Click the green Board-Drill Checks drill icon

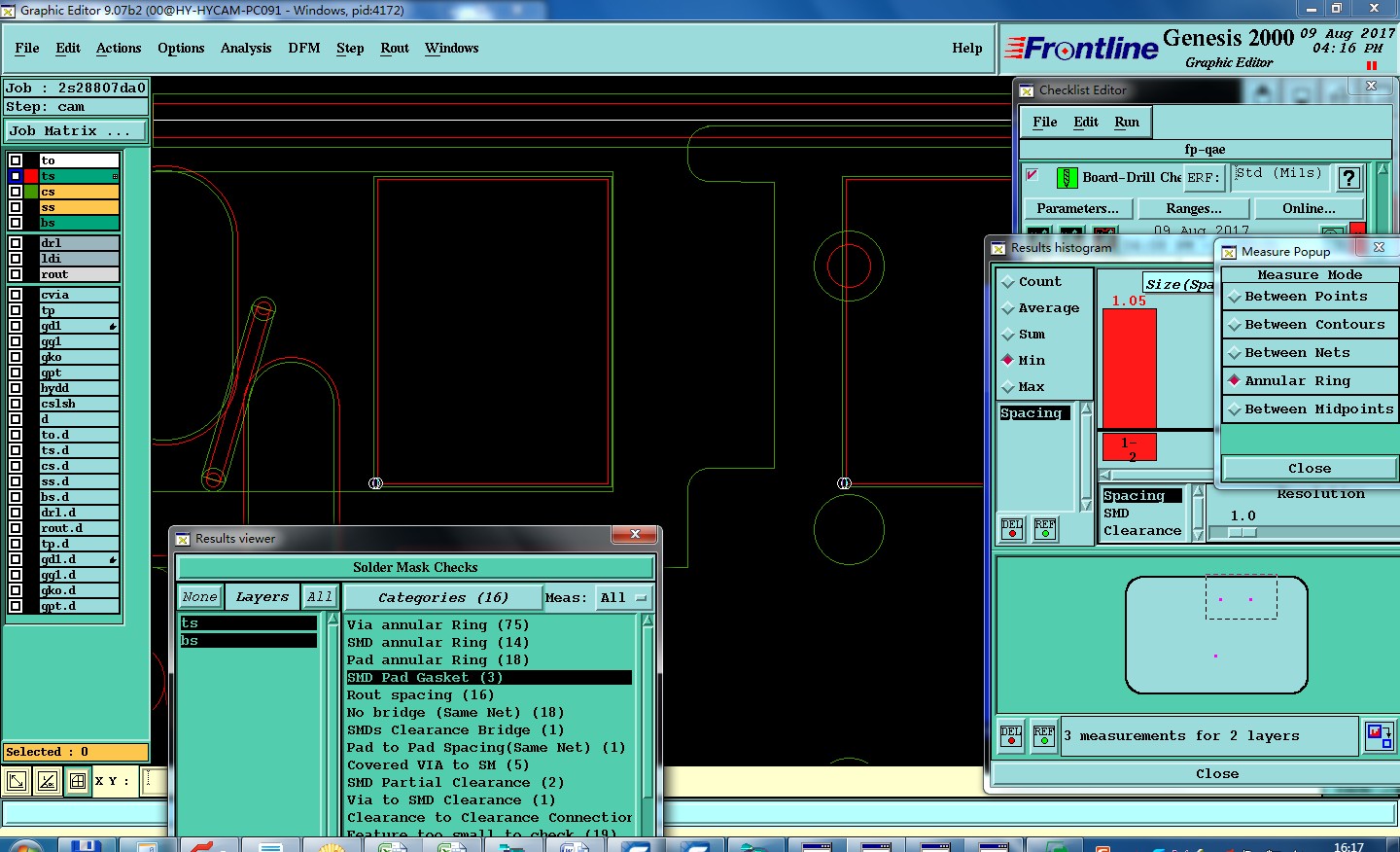[1067, 178]
